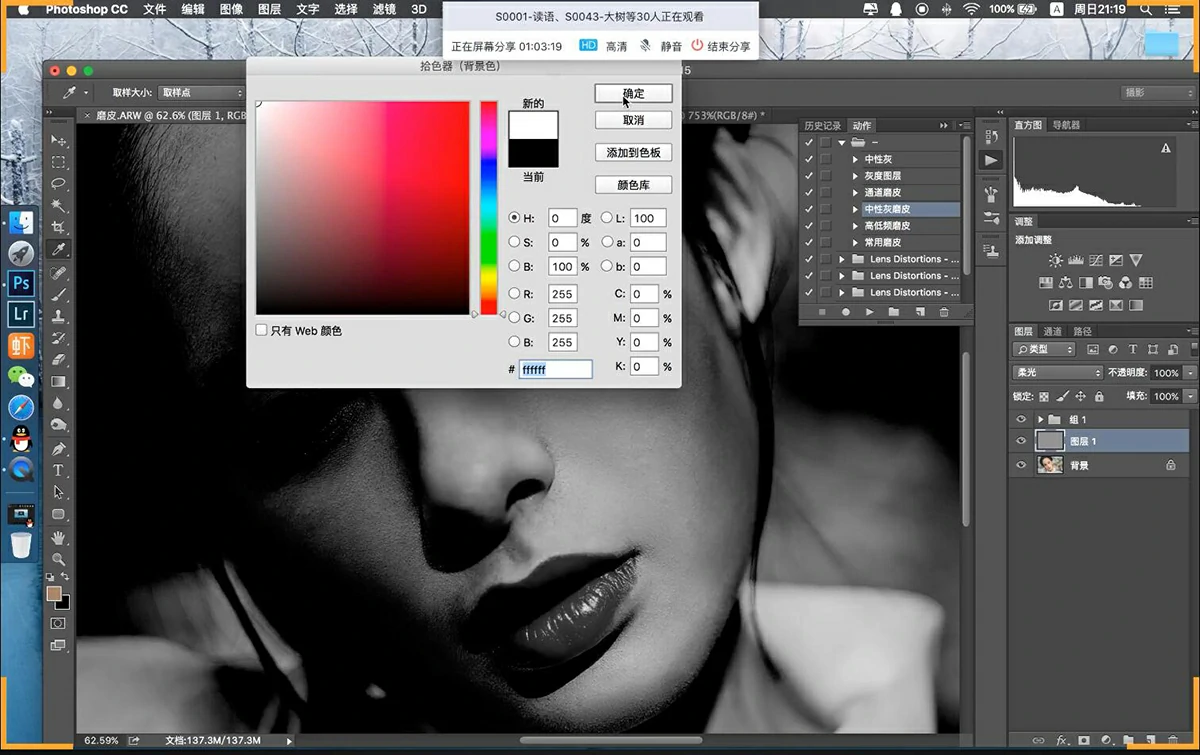Confirm color with 确定 button
The width and height of the screenshot is (1200, 755).
[x=633, y=93]
